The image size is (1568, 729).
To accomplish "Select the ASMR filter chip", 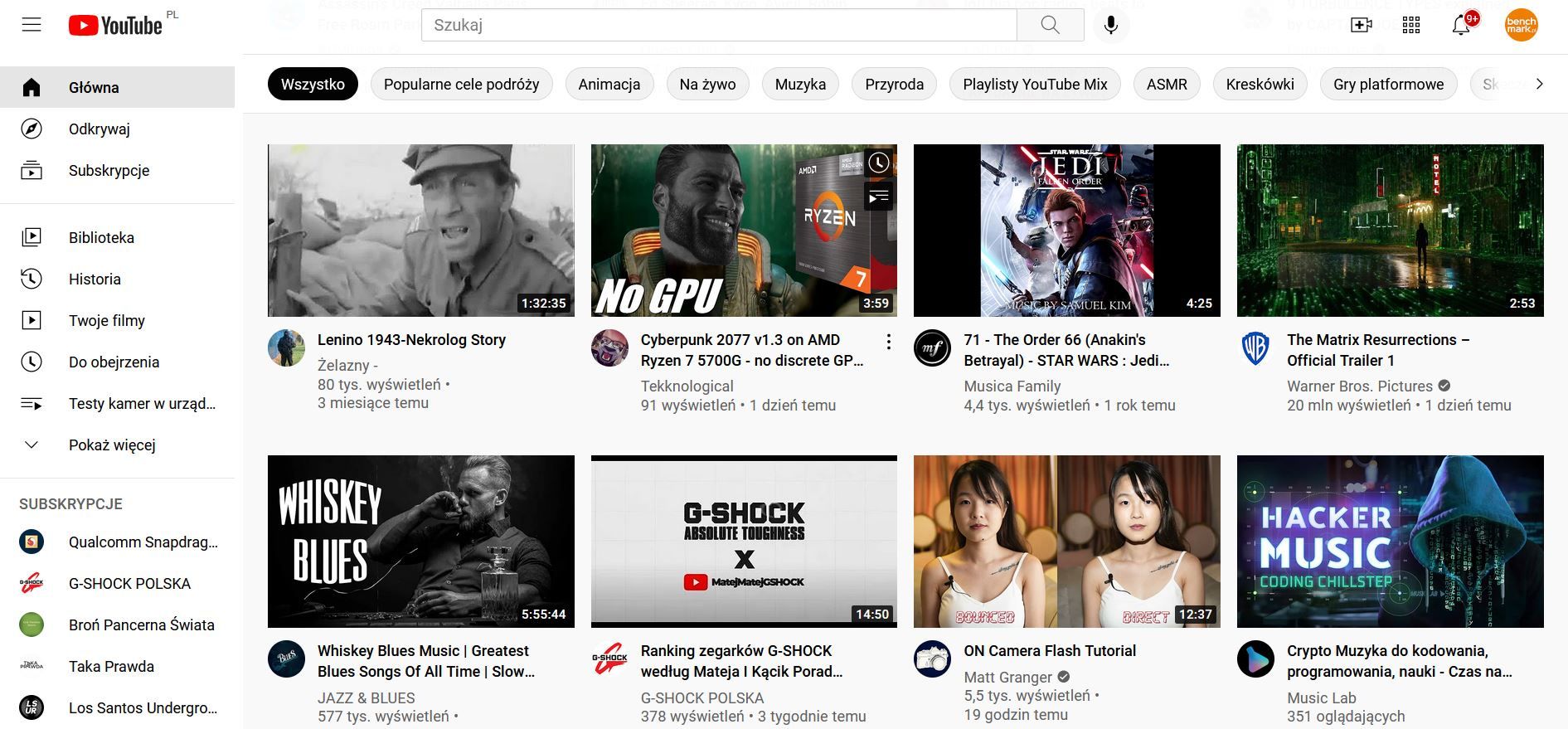I will click(1167, 84).
